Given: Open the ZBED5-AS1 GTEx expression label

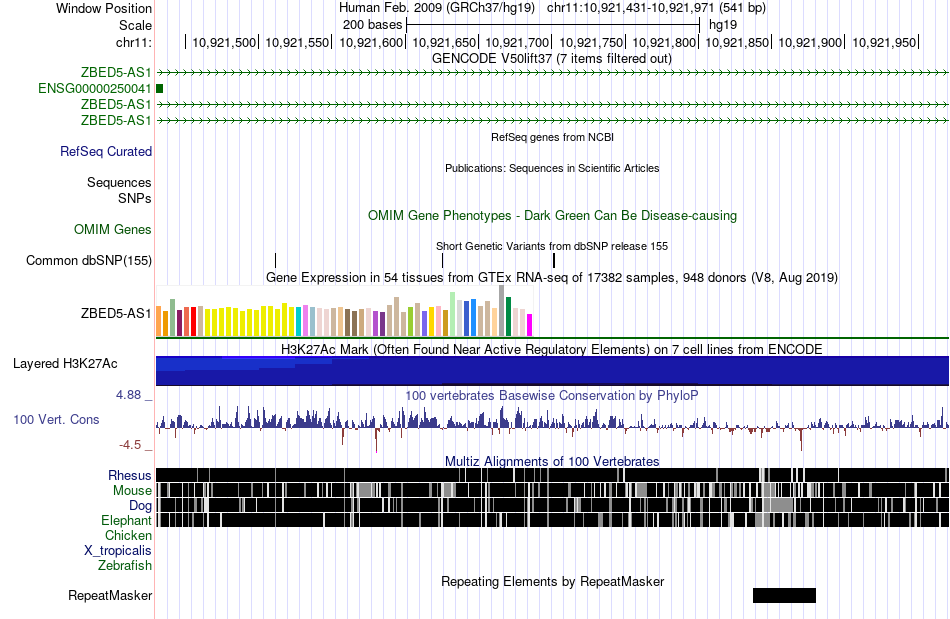Looking at the screenshot, I should 116,313.
